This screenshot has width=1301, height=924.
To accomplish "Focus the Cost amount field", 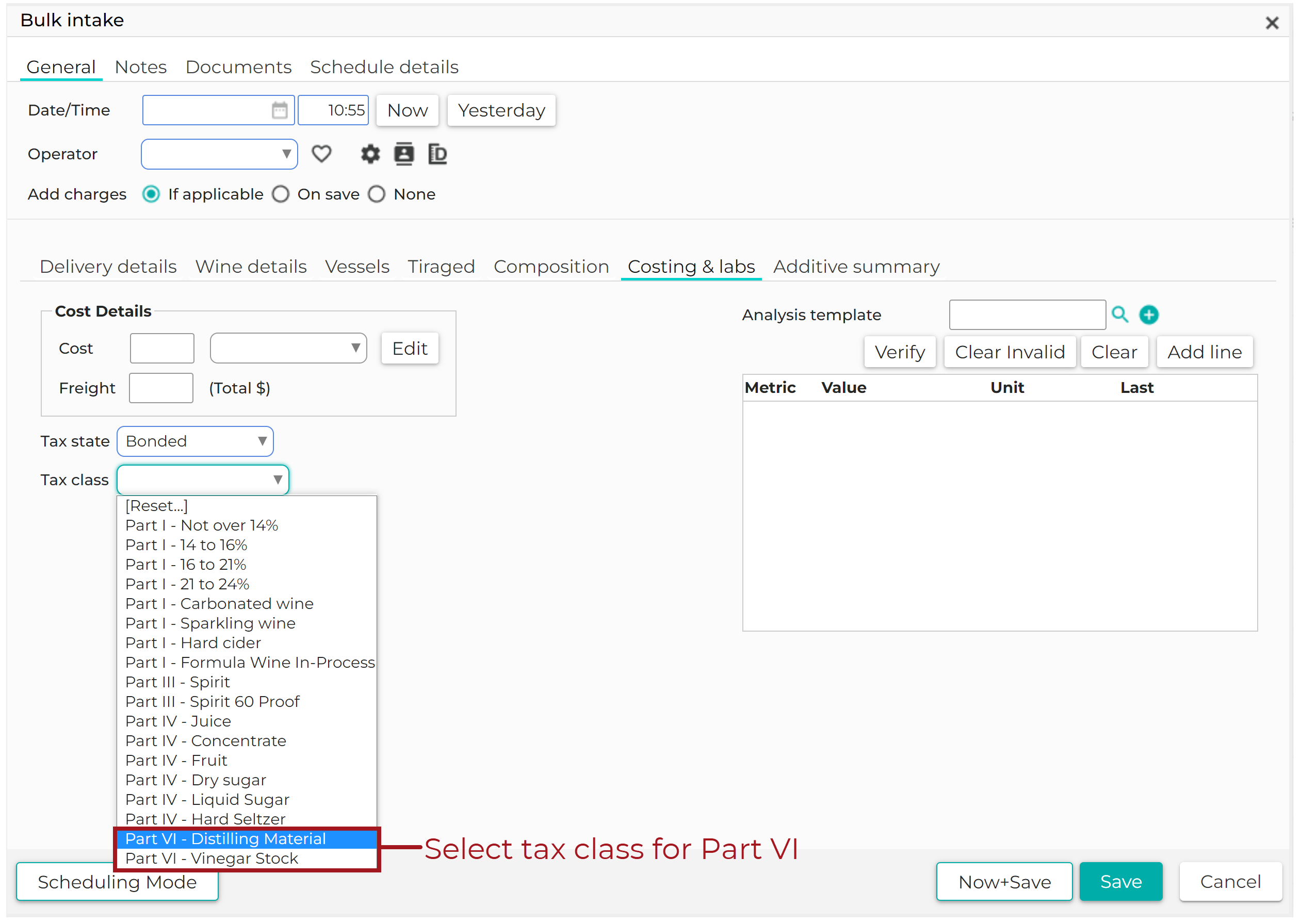I will [x=162, y=348].
